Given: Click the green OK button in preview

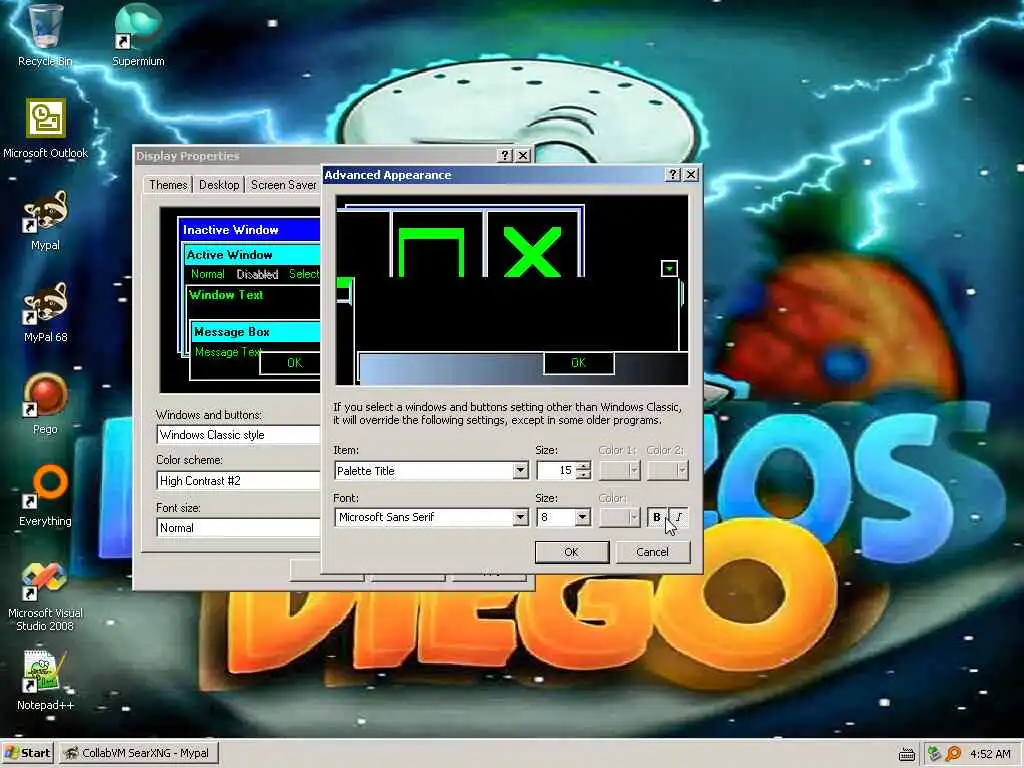Looking at the screenshot, I should click(579, 362).
